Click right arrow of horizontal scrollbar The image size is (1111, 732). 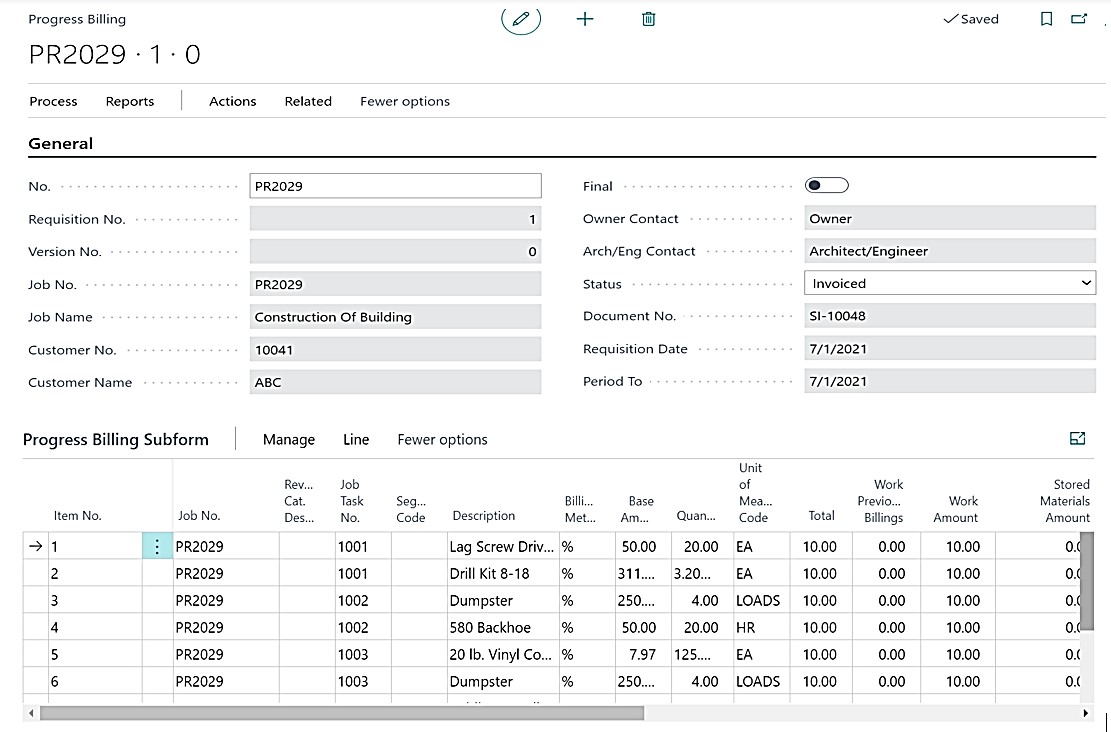click(1086, 713)
